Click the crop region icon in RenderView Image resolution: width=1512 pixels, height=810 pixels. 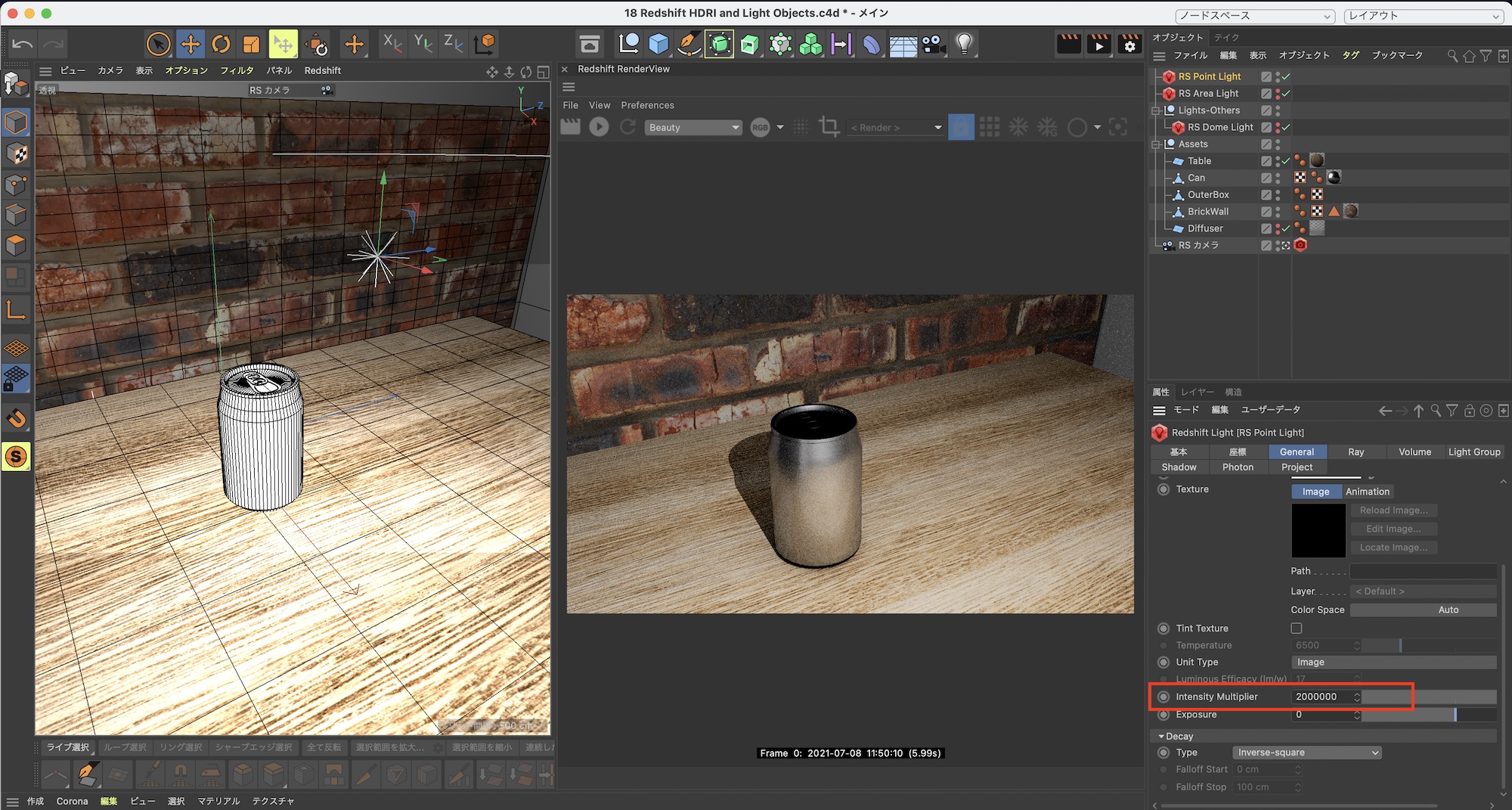pos(829,127)
